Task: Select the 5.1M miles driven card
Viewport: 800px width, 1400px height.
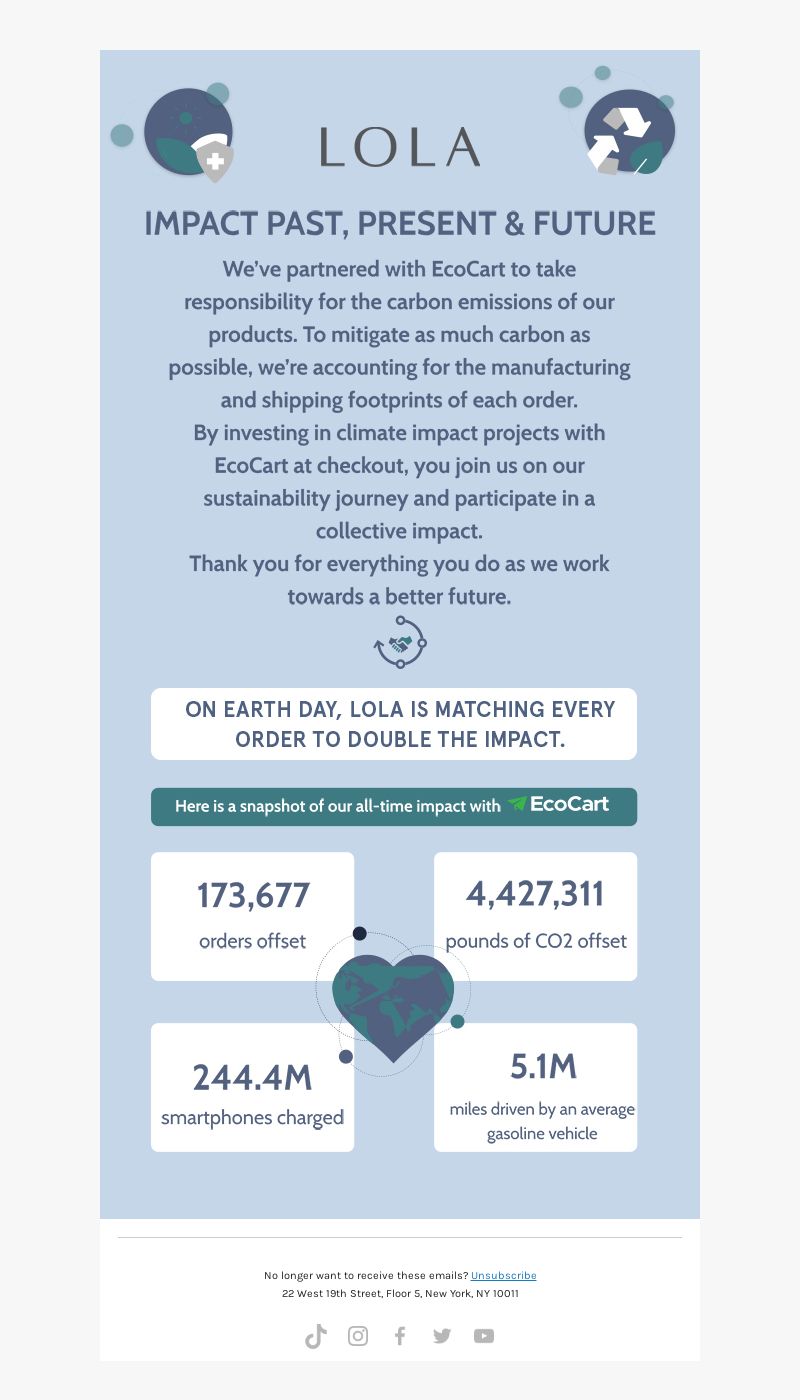Action: pos(535,1087)
